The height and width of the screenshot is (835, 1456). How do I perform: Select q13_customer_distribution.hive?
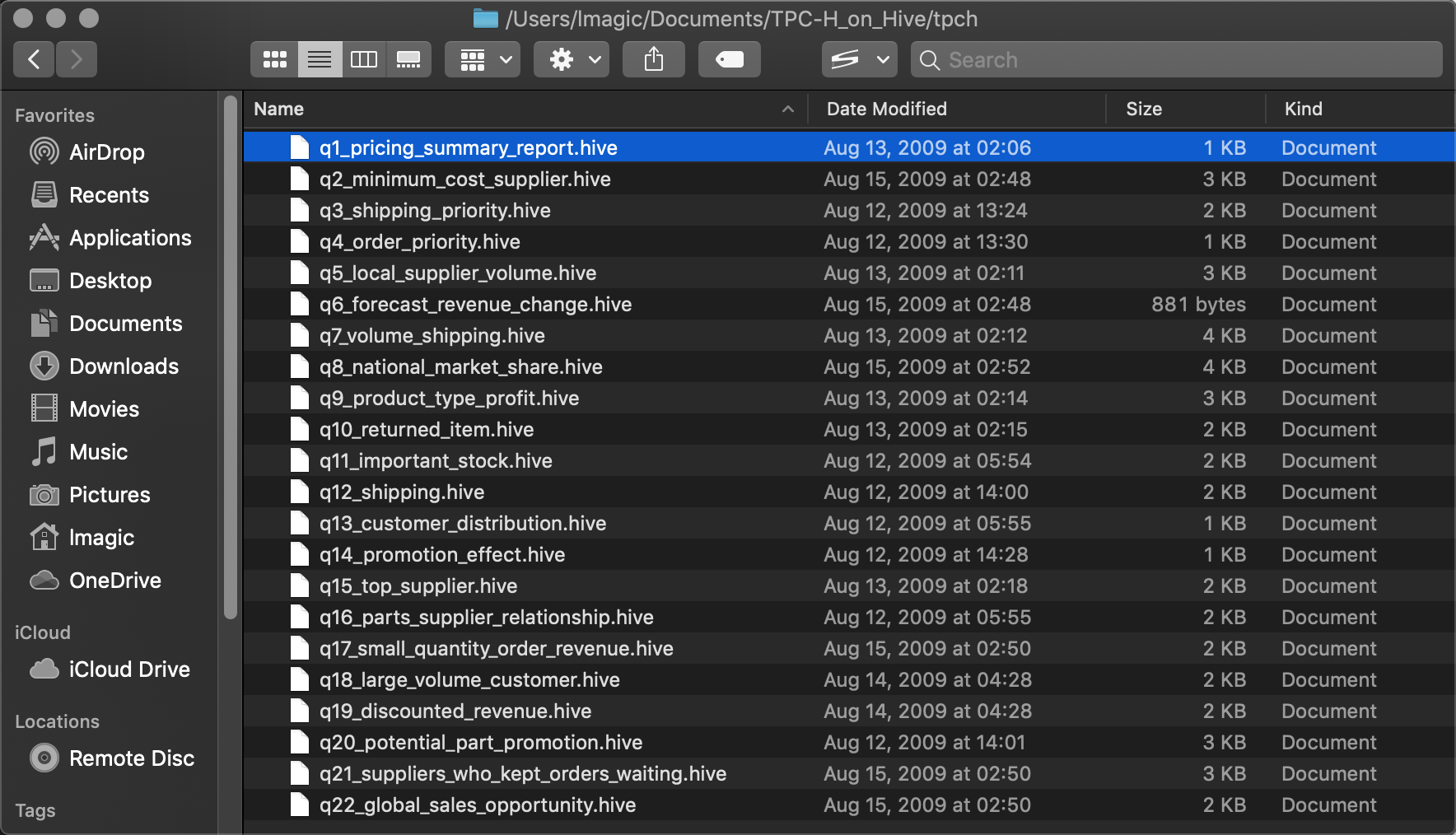849,523
